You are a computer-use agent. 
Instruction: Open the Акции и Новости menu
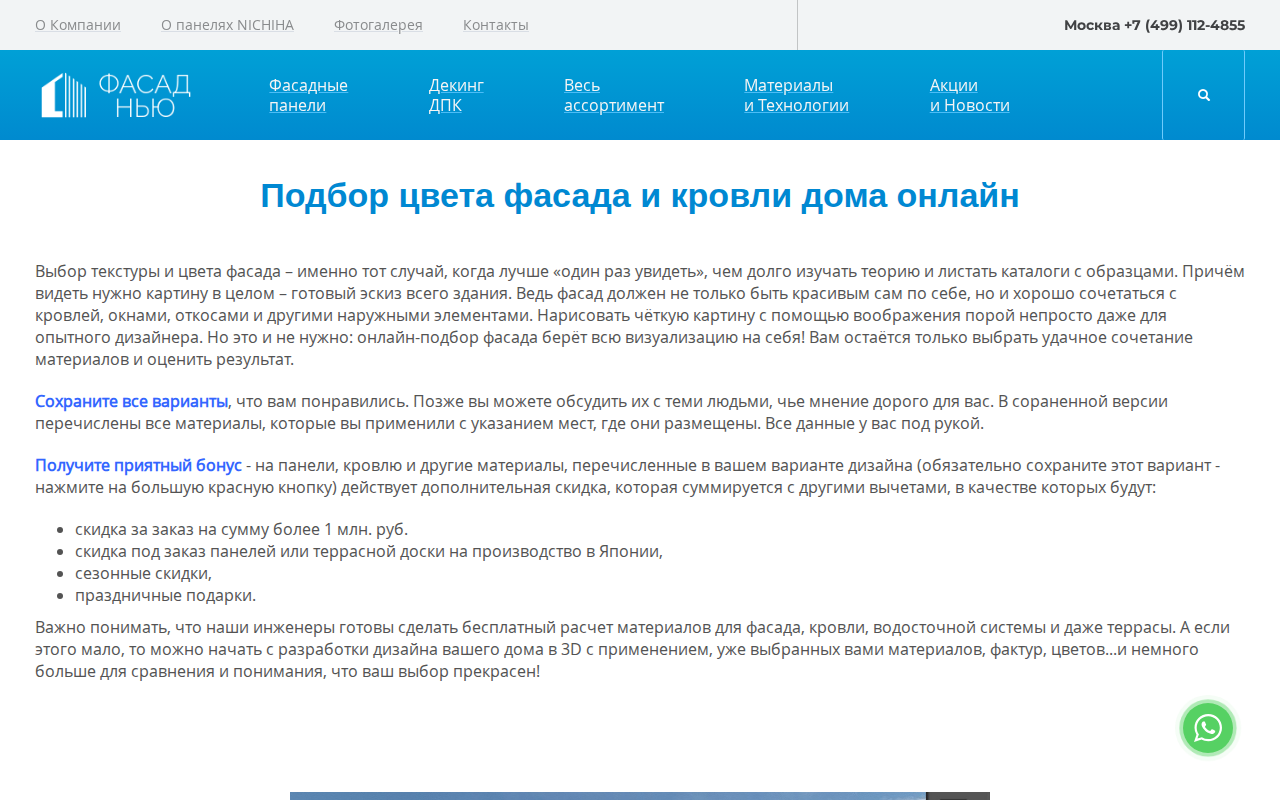click(970, 95)
